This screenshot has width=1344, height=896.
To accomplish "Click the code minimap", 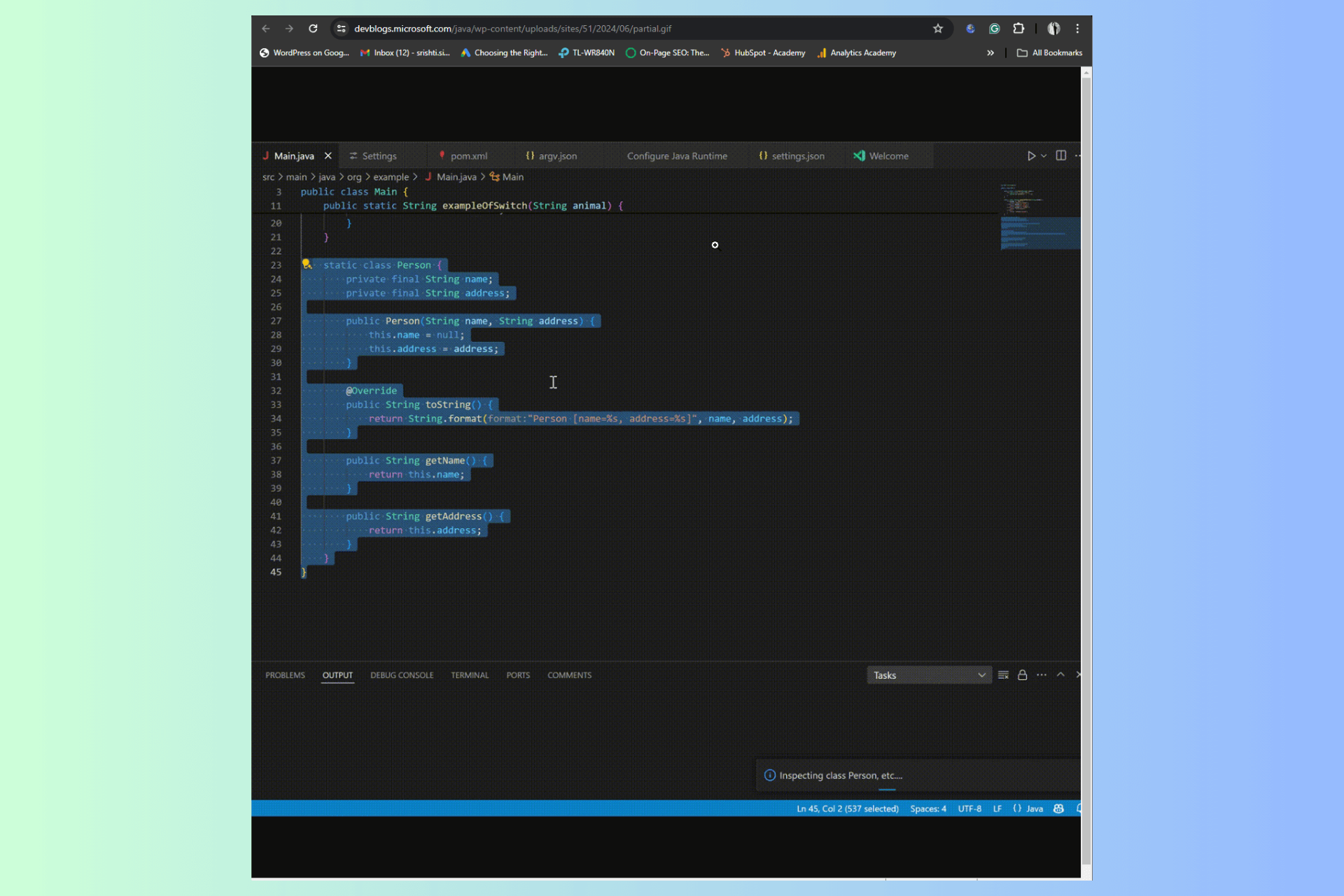I will (1039, 217).
